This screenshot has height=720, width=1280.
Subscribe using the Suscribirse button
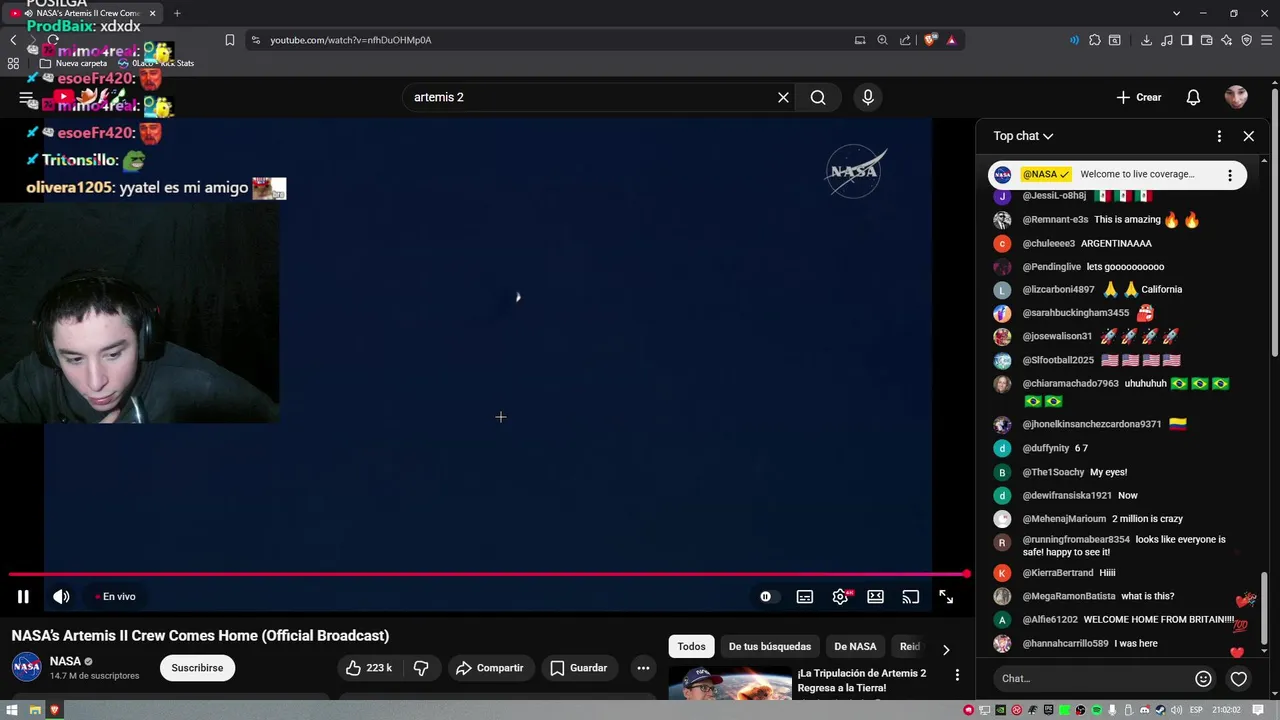197,668
